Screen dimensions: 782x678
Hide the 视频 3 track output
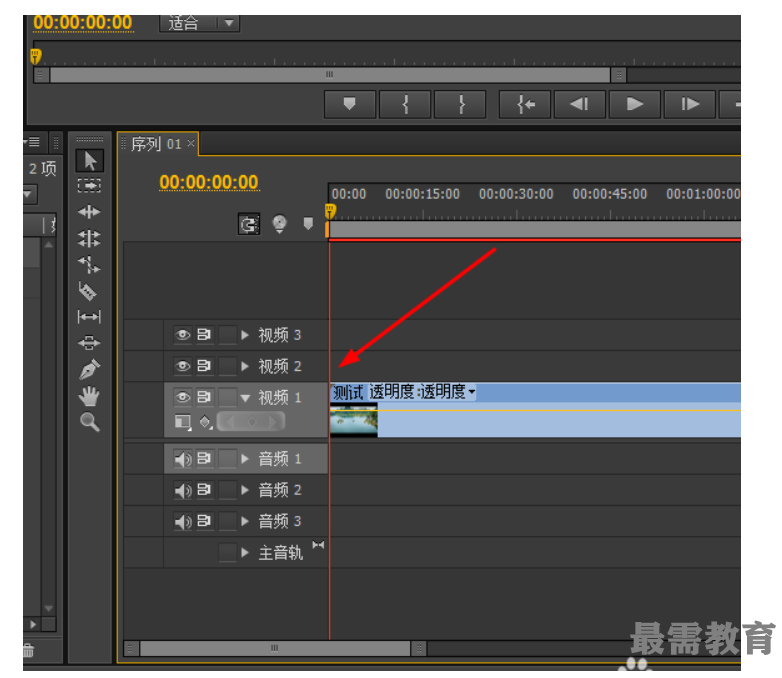tap(183, 334)
